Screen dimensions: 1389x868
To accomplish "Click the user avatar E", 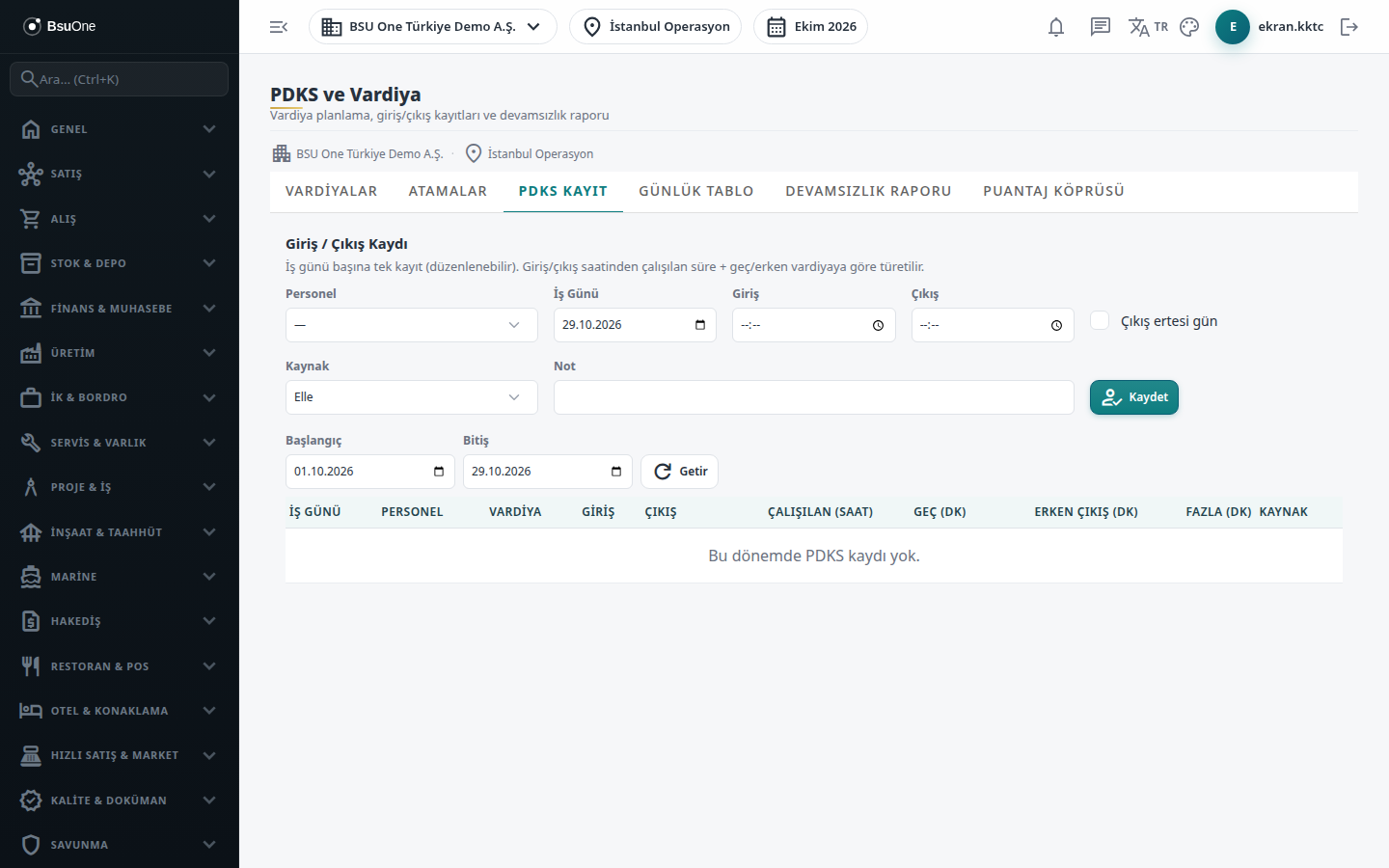I will coord(1233,27).
